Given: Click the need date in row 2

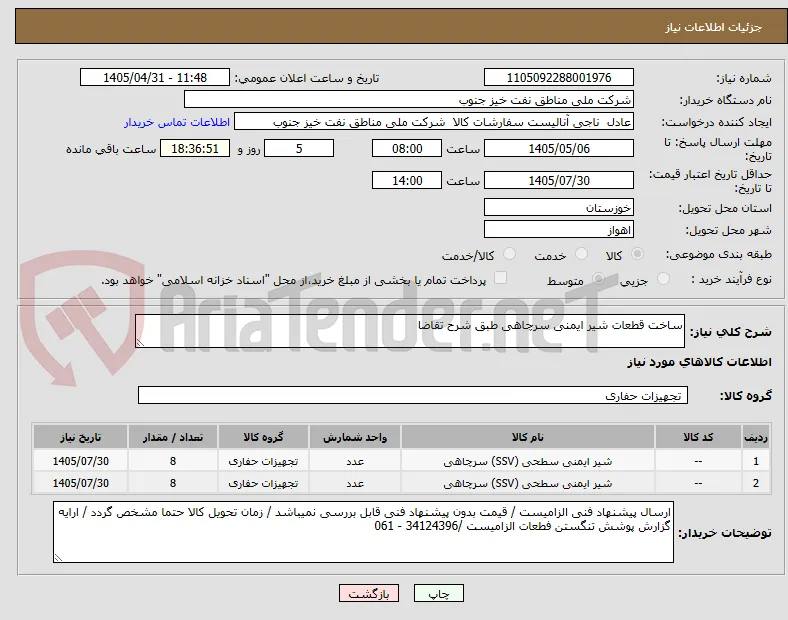Looking at the screenshot, I should coord(80,483).
